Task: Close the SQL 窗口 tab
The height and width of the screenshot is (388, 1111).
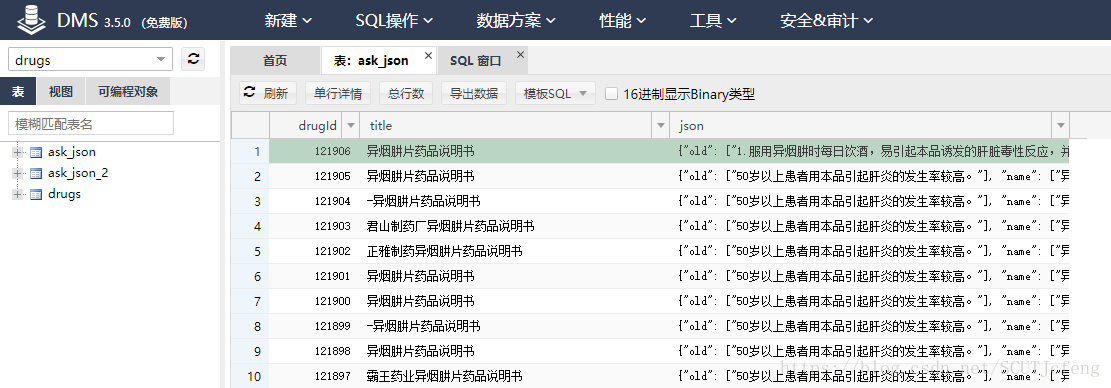Action: (x=520, y=55)
